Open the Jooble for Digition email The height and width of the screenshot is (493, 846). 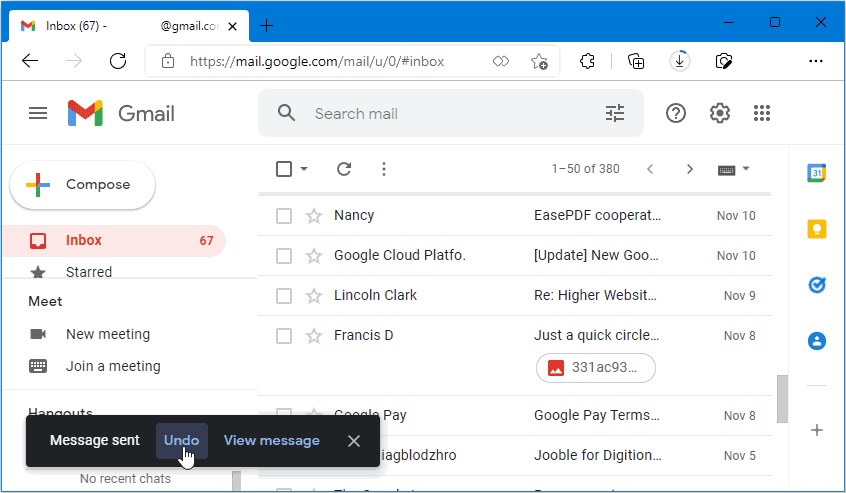tap(597, 455)
